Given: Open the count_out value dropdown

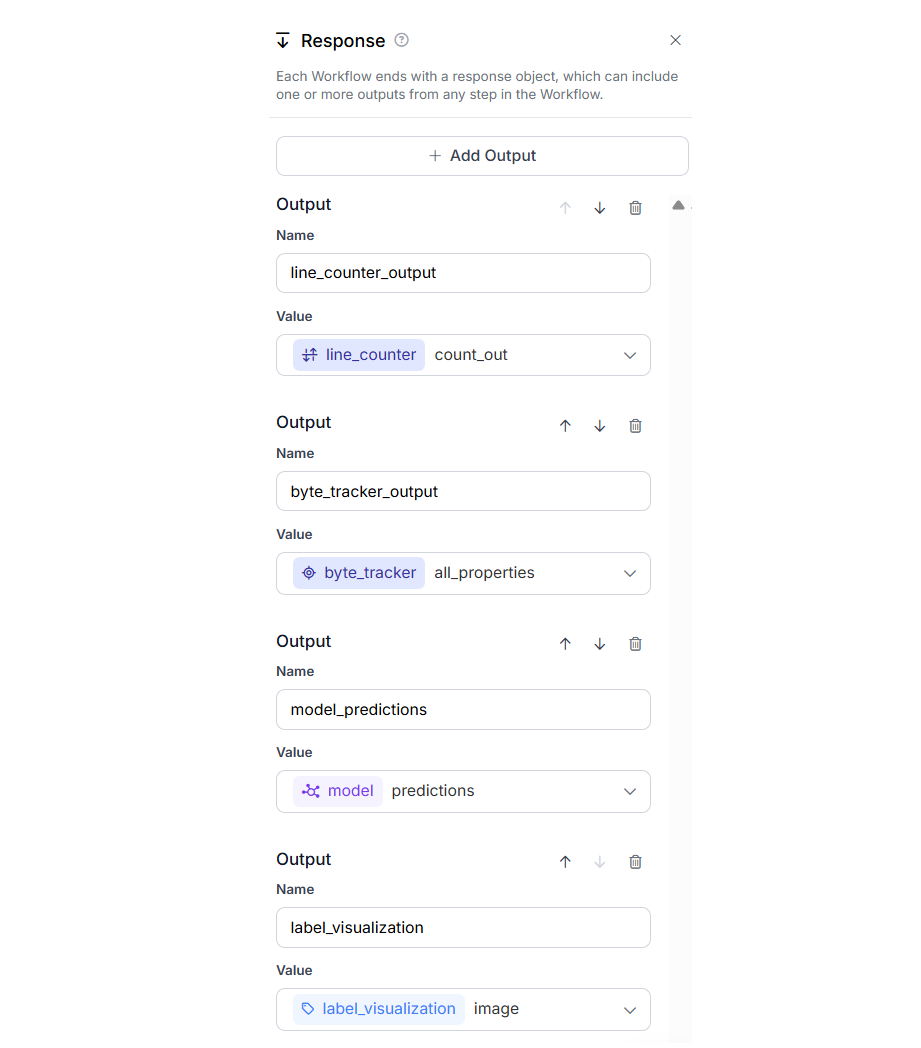Looking at the screenshot, I should click(x=630, y=354).
